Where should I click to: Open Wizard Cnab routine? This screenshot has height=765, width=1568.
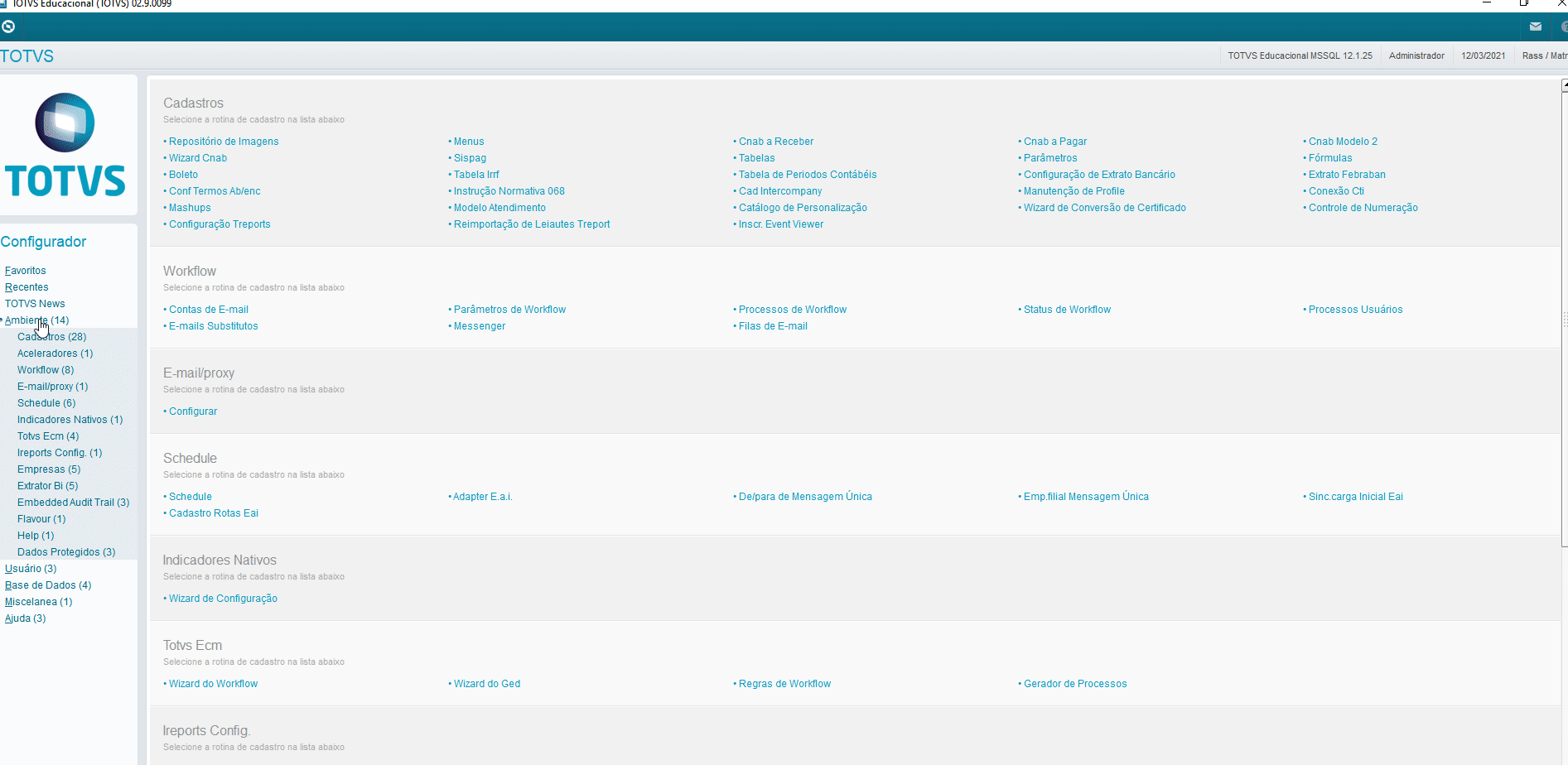(x=198, y=158)
